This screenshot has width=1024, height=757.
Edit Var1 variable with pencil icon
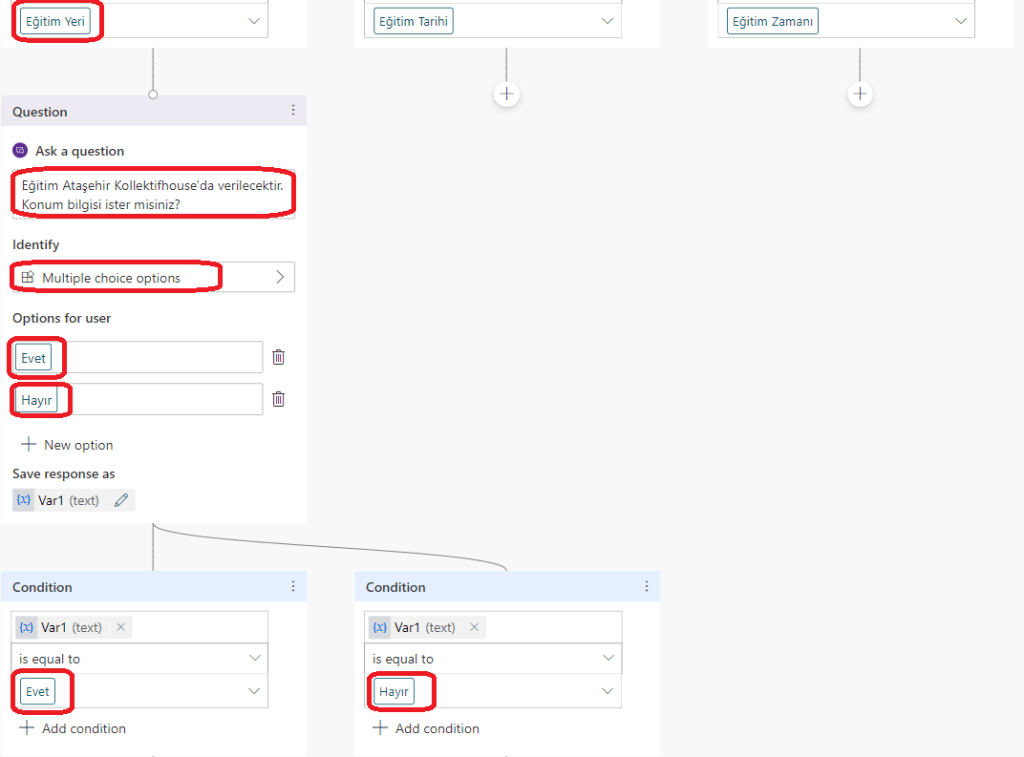(122, 500)
